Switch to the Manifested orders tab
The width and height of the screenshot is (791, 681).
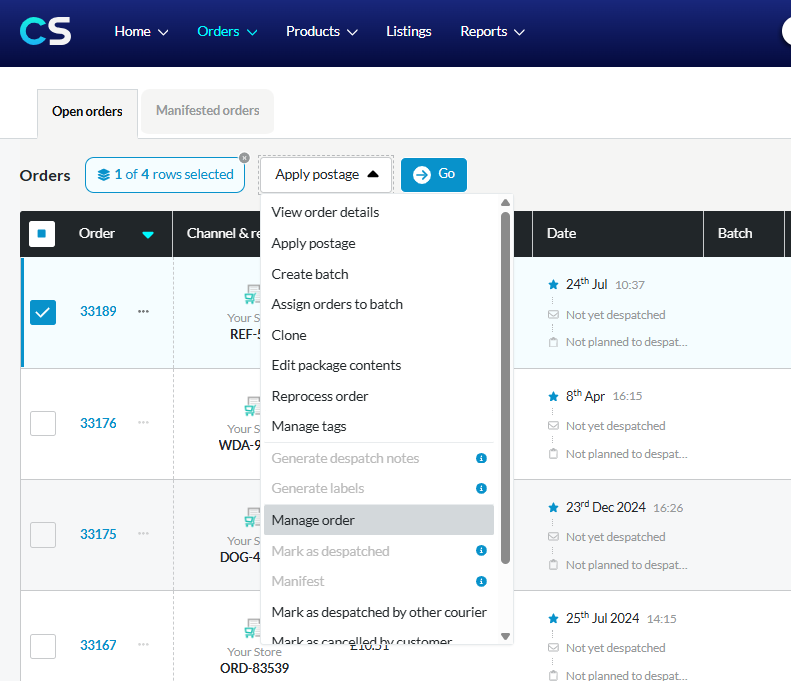pyautogui.click(x=207, y=111)
